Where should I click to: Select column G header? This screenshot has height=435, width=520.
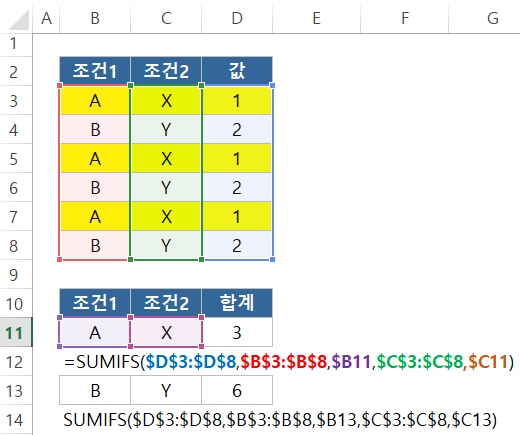pyautogui.click(x=485, y=18)
